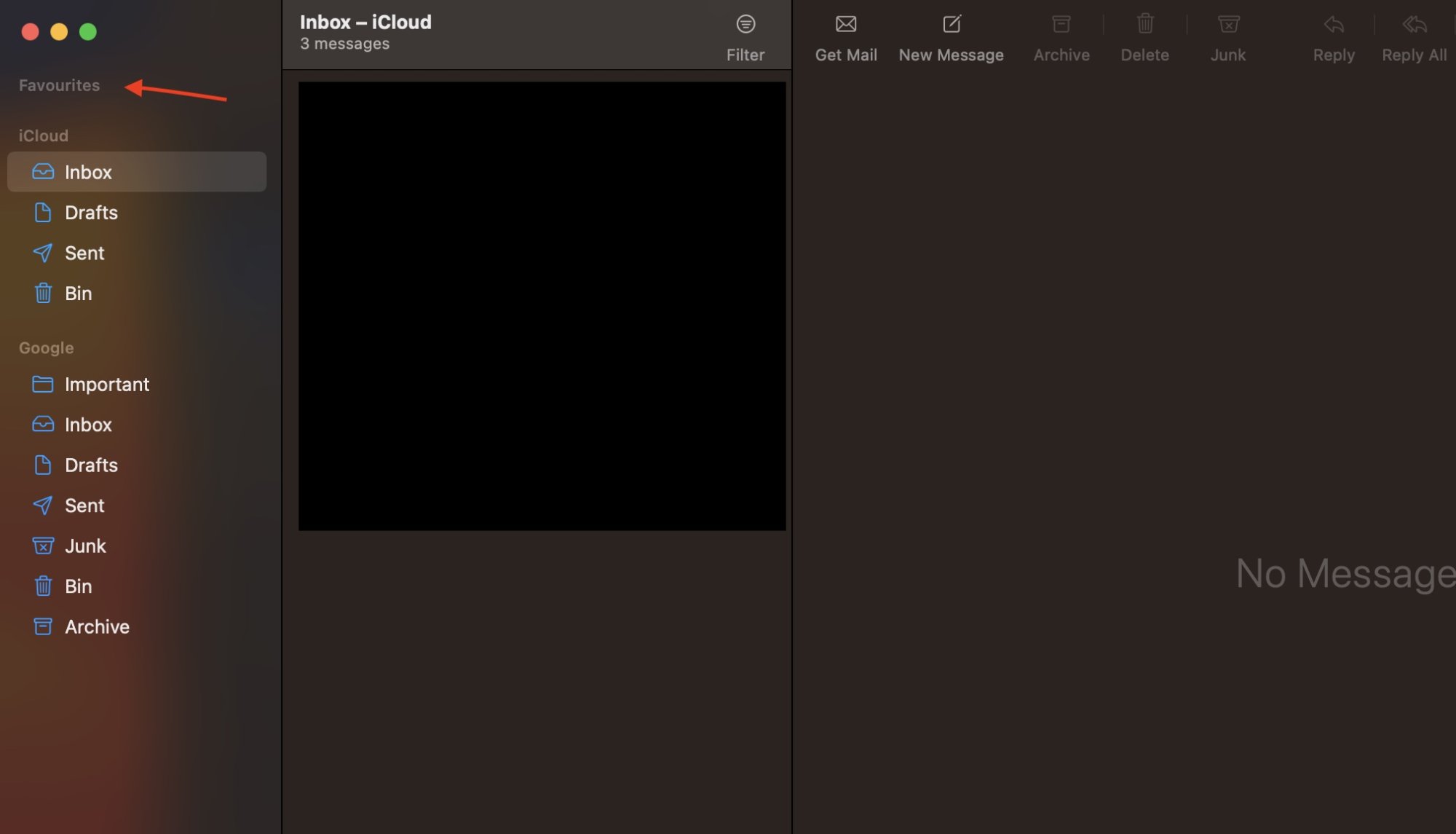Open the Google Archive folder
The height and width of the screenshot is (834, 1456).
point(97,626)
